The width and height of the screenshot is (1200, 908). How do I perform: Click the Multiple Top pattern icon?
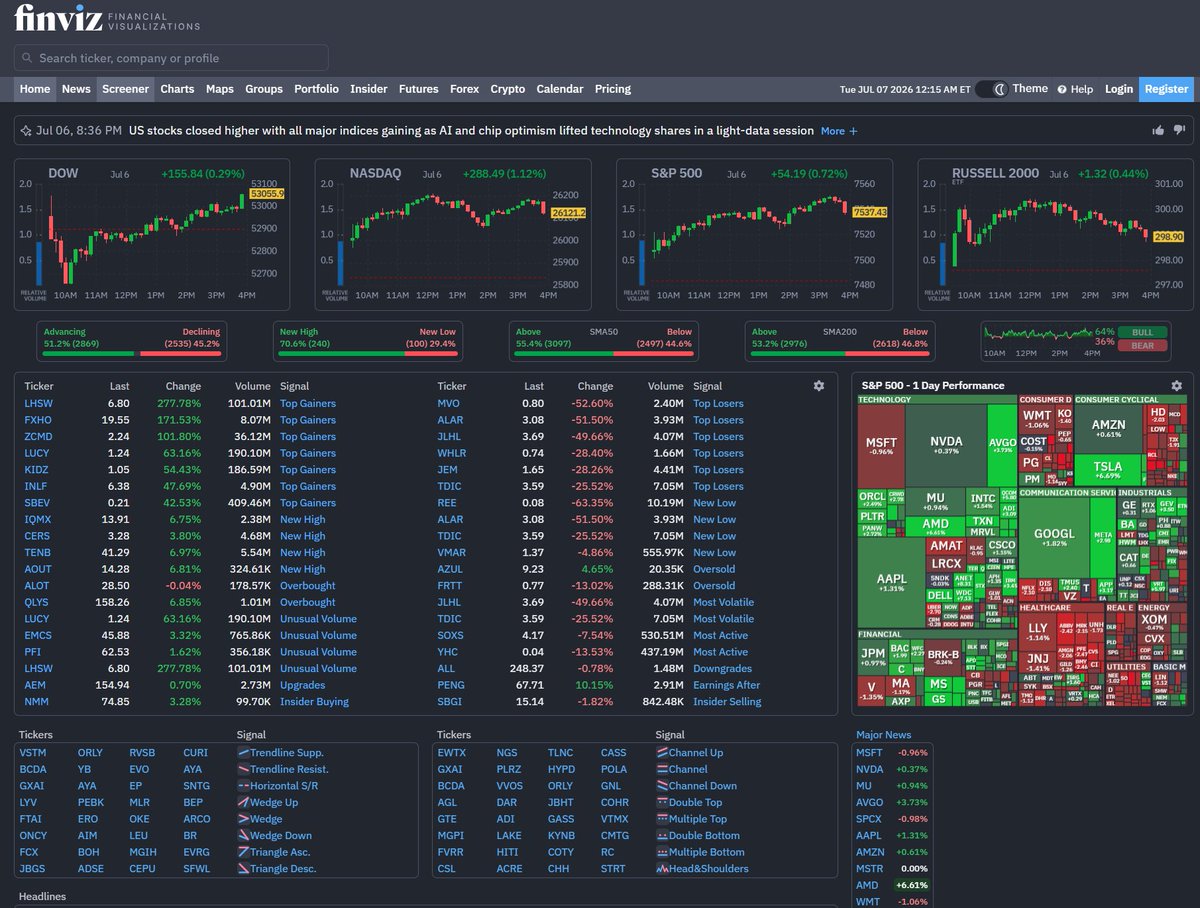(662, 819)
